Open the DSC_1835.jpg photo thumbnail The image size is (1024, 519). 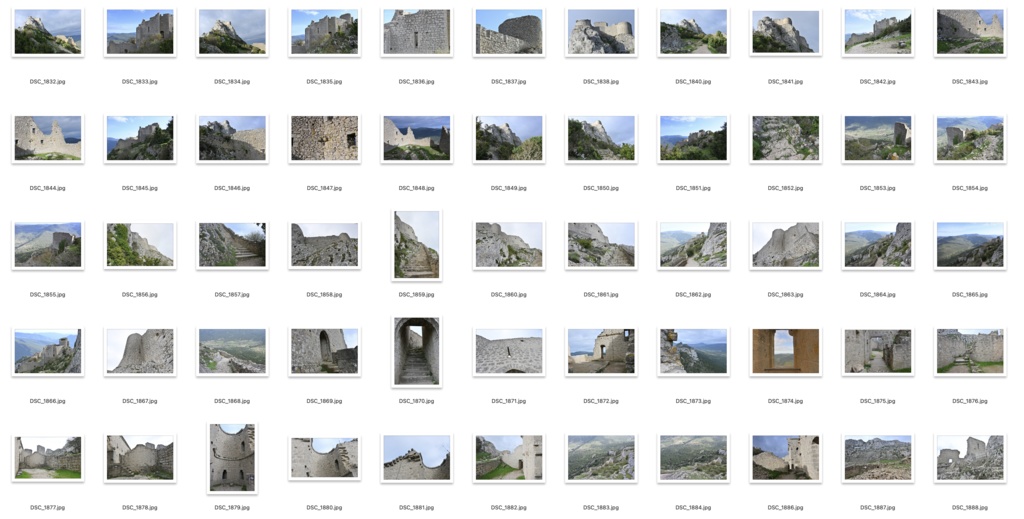[x=325, y=32]
